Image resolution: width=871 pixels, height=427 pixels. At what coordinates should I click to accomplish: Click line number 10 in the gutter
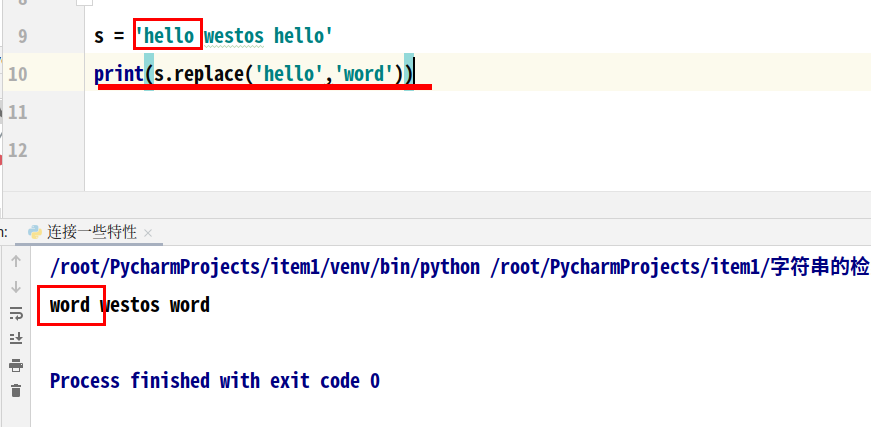pos(18,74)
